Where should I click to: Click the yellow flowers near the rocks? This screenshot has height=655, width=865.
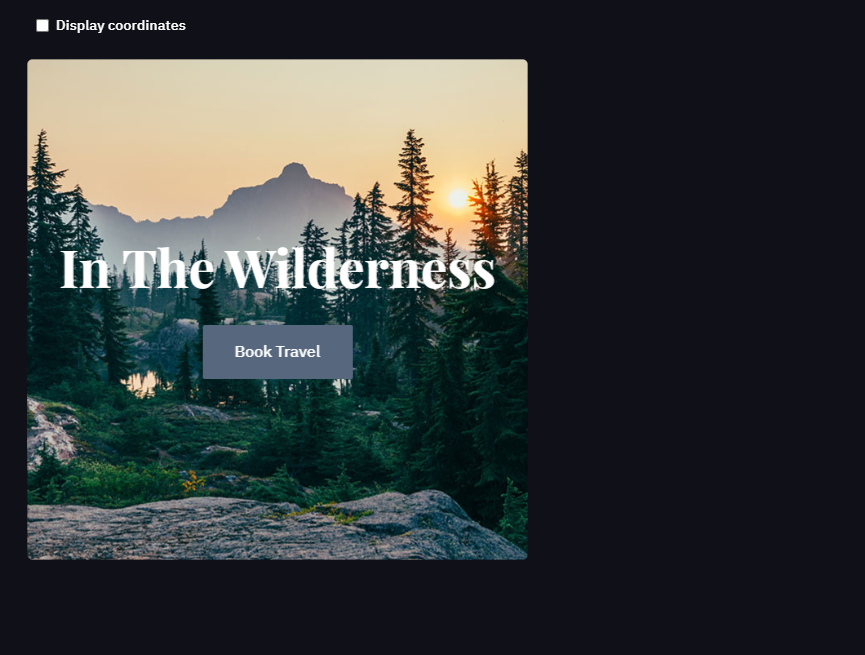tap(192, 481)
